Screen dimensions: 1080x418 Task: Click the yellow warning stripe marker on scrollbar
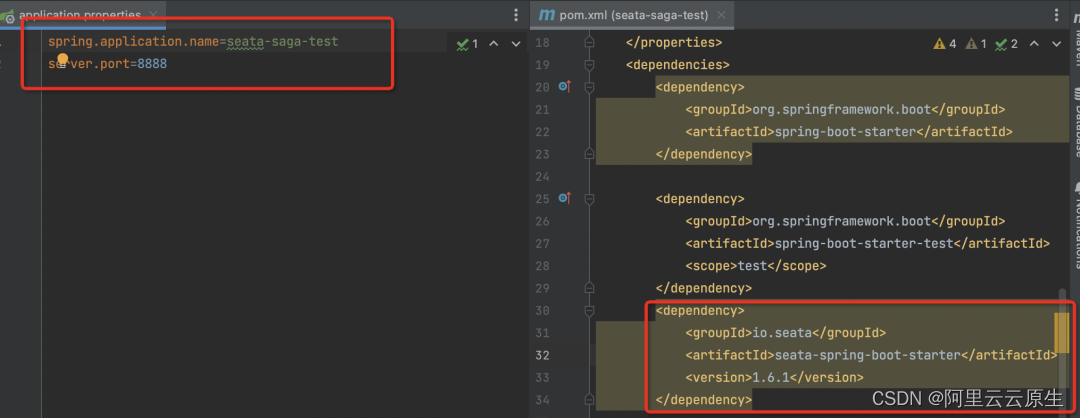[x=1061, y=331]
